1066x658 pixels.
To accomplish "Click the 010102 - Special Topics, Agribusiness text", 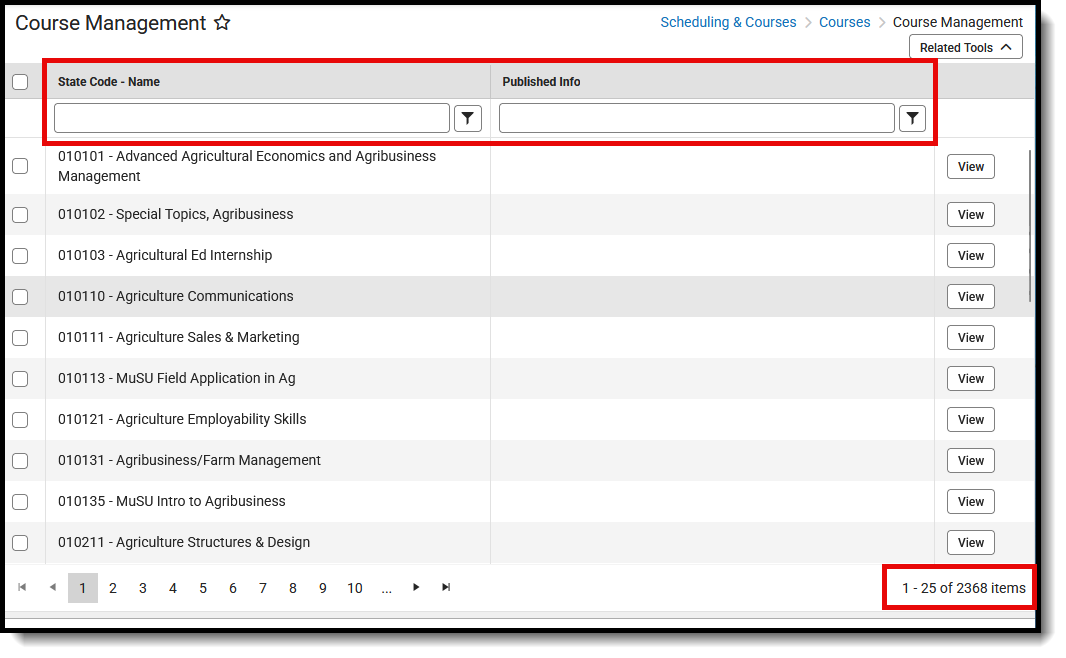I will (x=175, y=214).
